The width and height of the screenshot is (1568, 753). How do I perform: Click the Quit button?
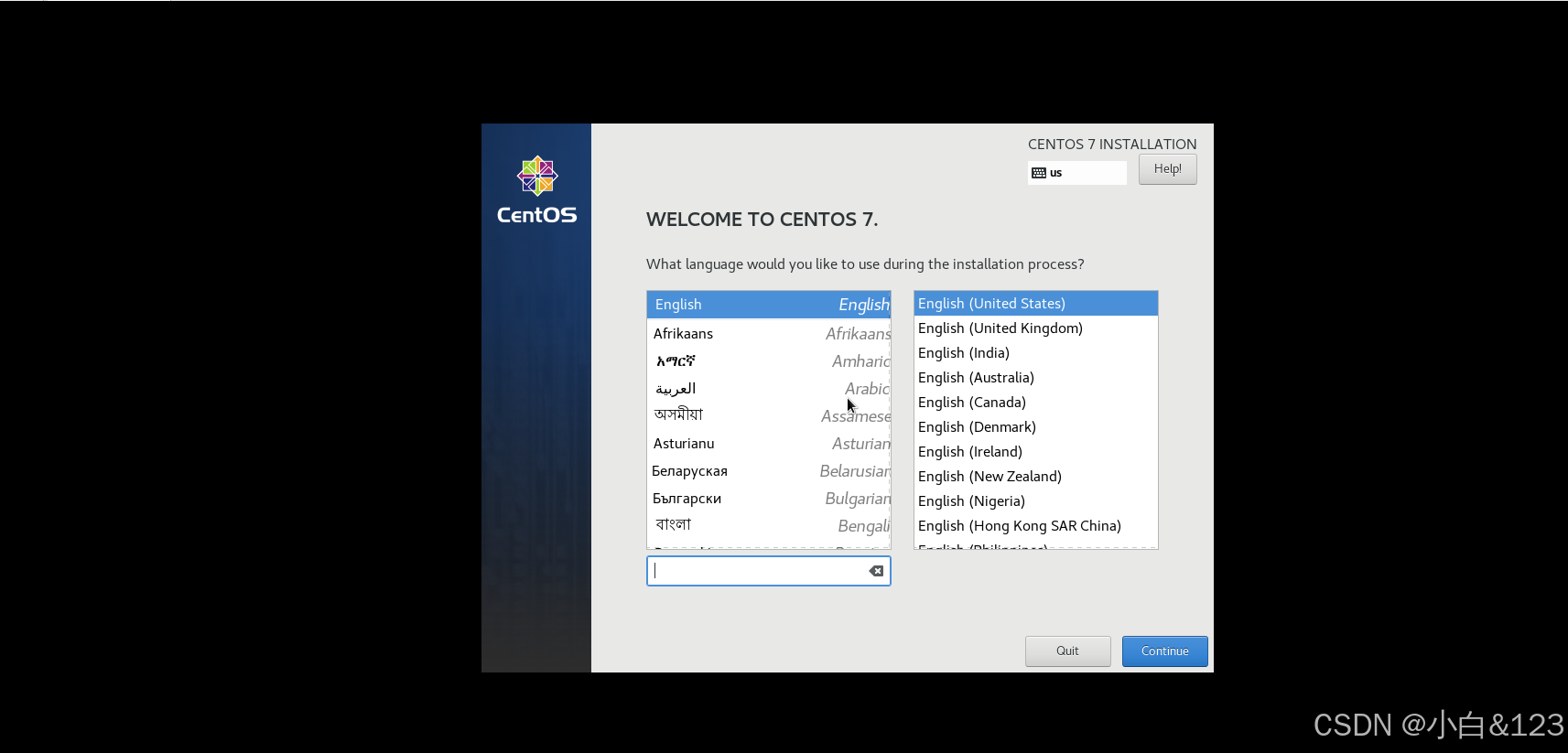[x=1067, y=651]
